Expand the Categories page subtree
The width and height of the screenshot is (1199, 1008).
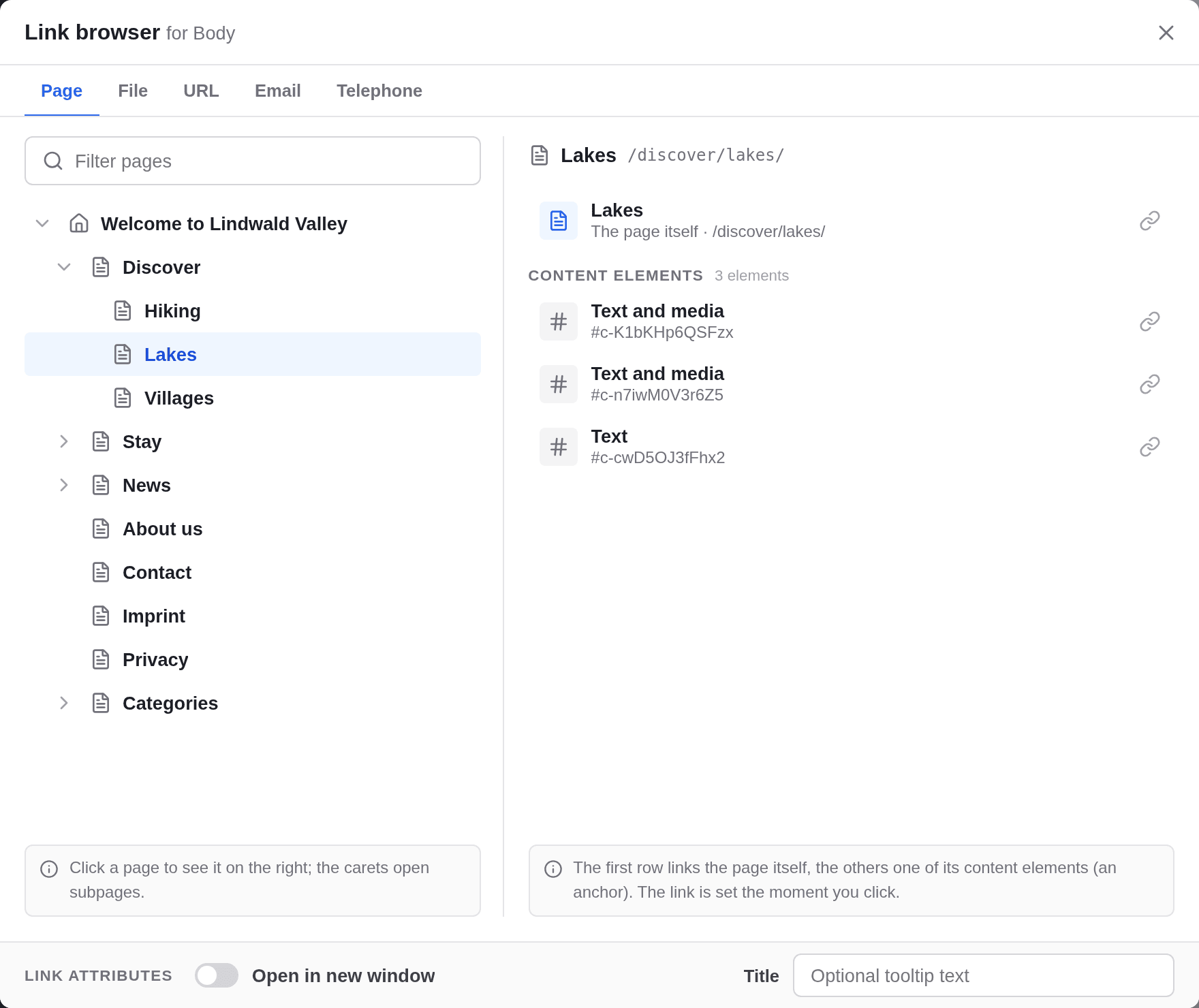coord(64,703)
